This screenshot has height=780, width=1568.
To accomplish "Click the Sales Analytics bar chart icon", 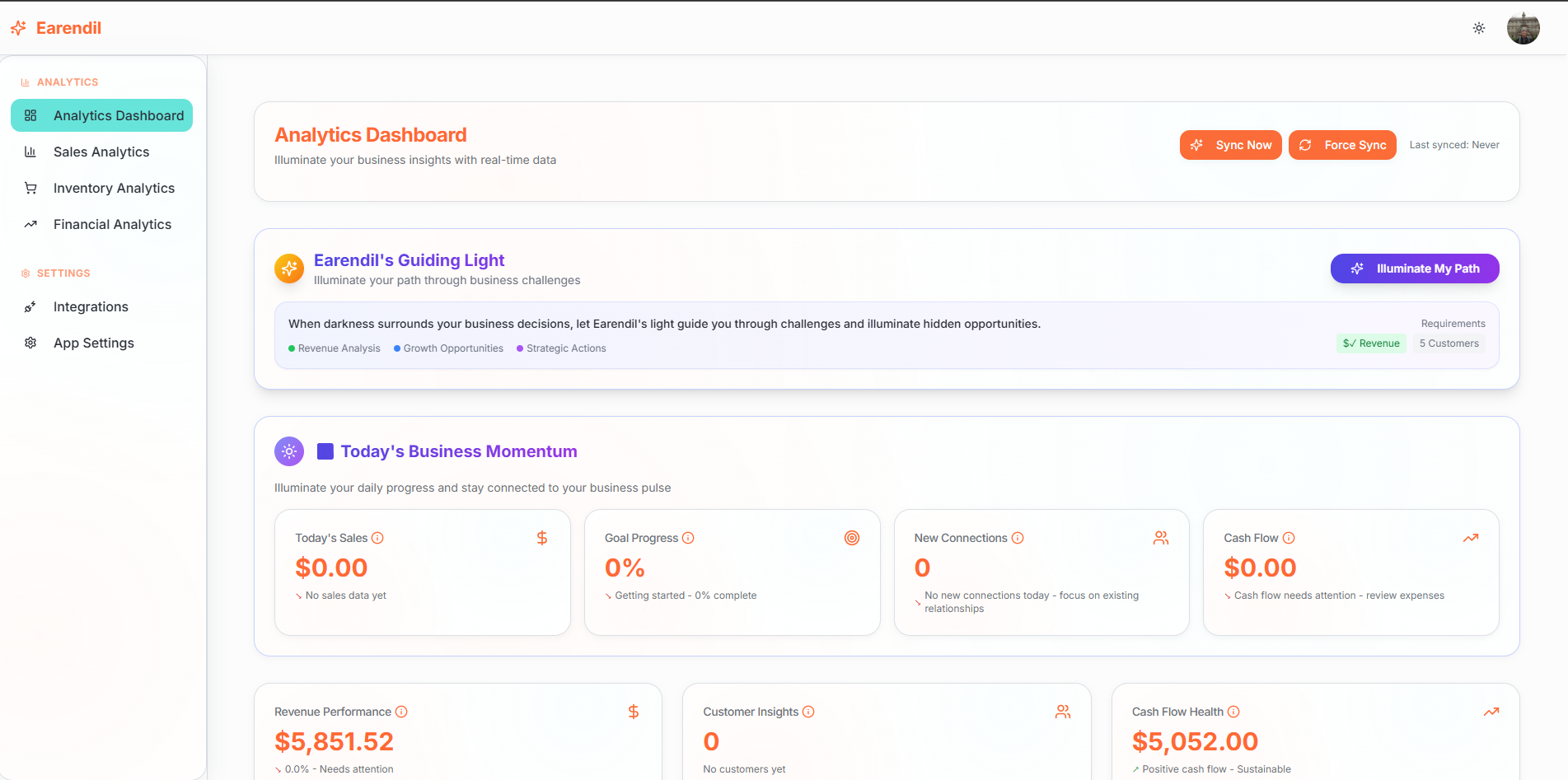I will tap(30, 152).
